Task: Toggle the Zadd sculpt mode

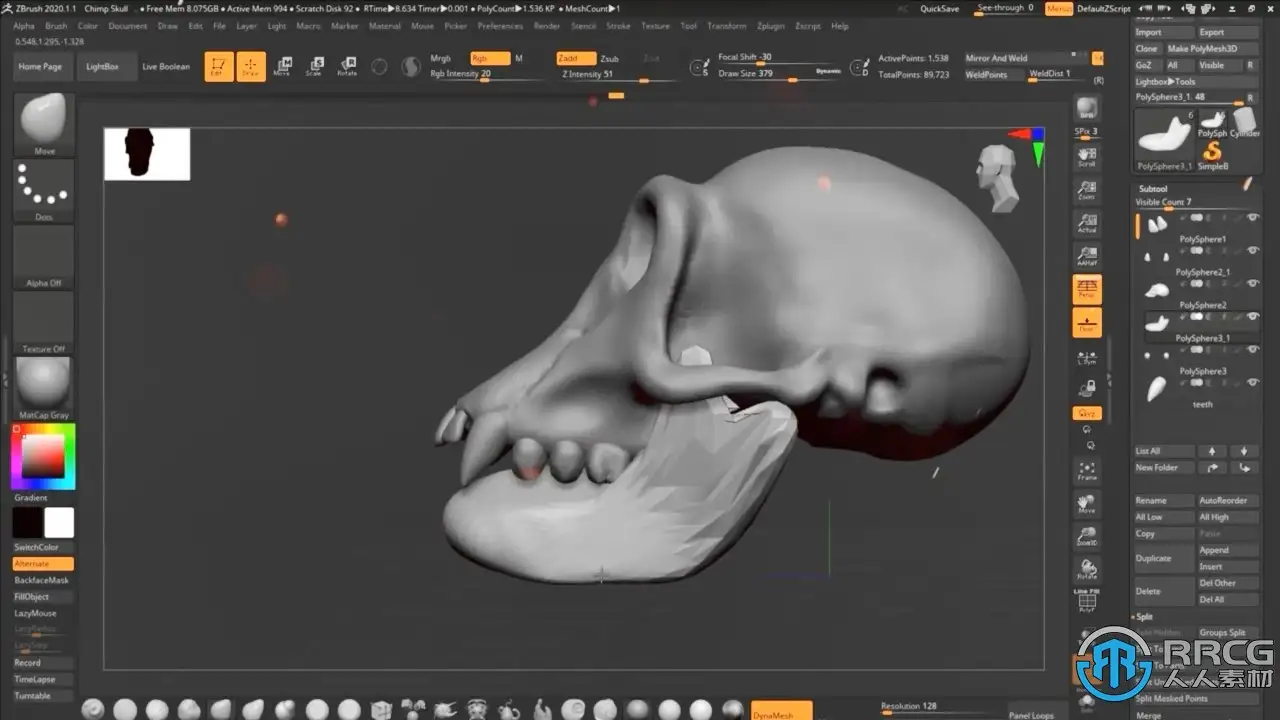Action: tap(576, 58)
